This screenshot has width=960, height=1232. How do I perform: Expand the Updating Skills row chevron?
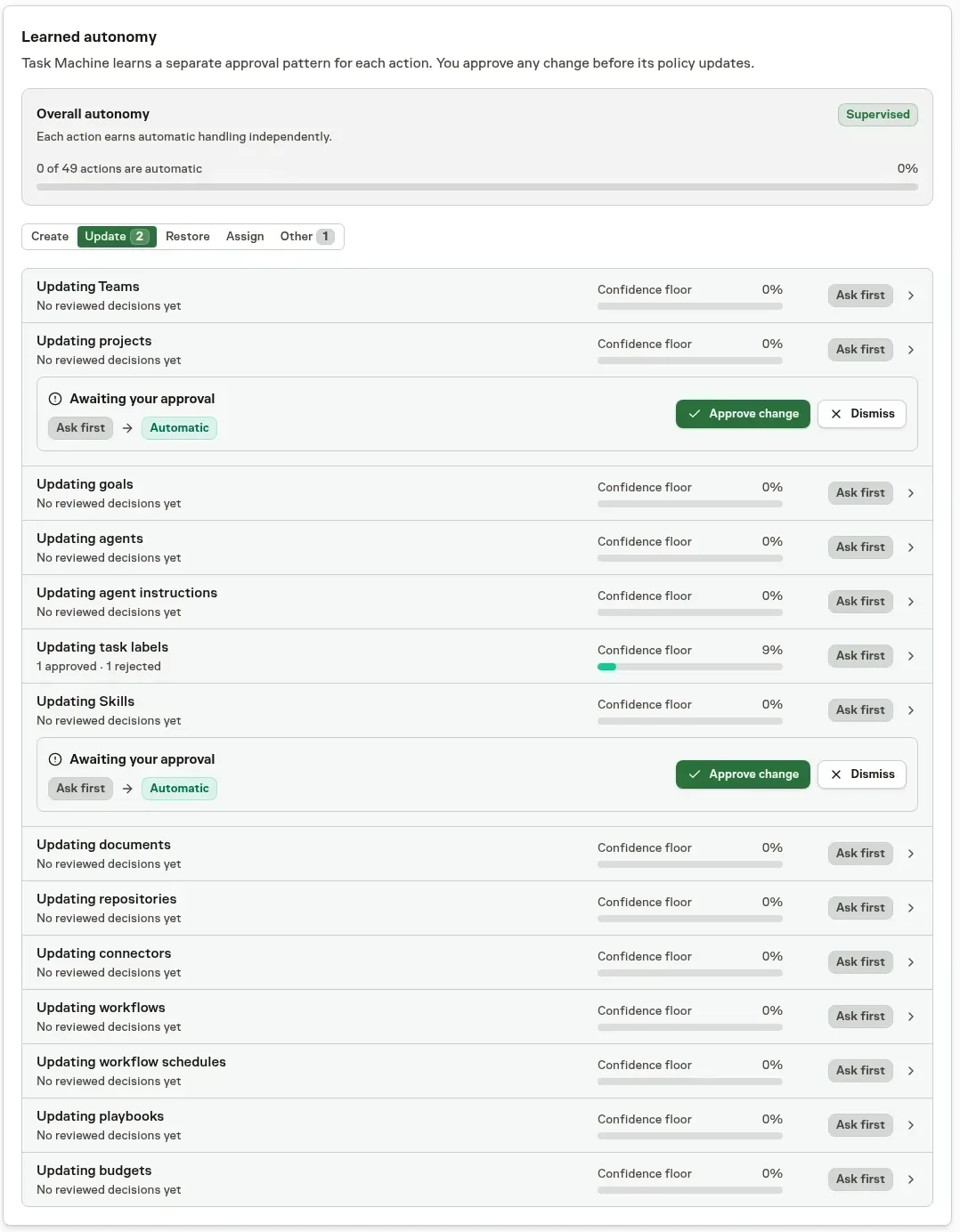click(911, 710)
